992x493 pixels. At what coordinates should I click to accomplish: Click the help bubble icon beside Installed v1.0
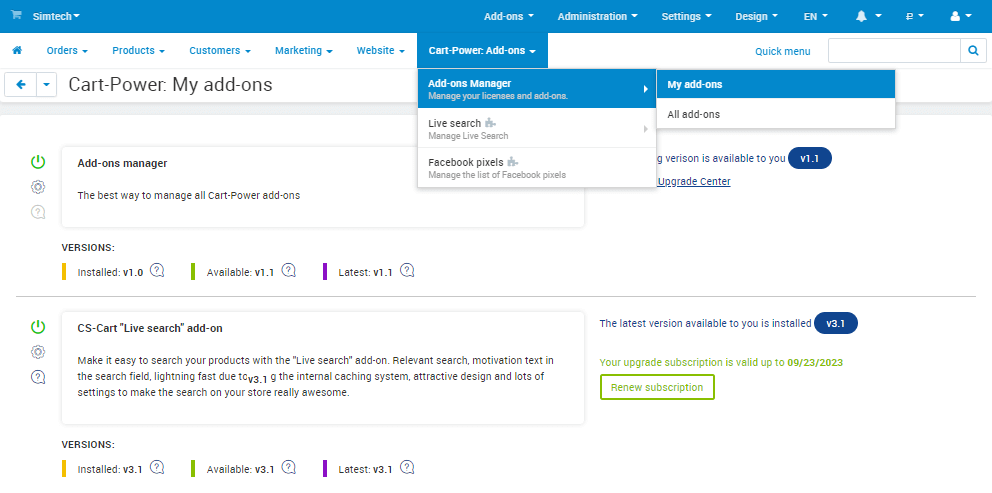coord(157,271)
